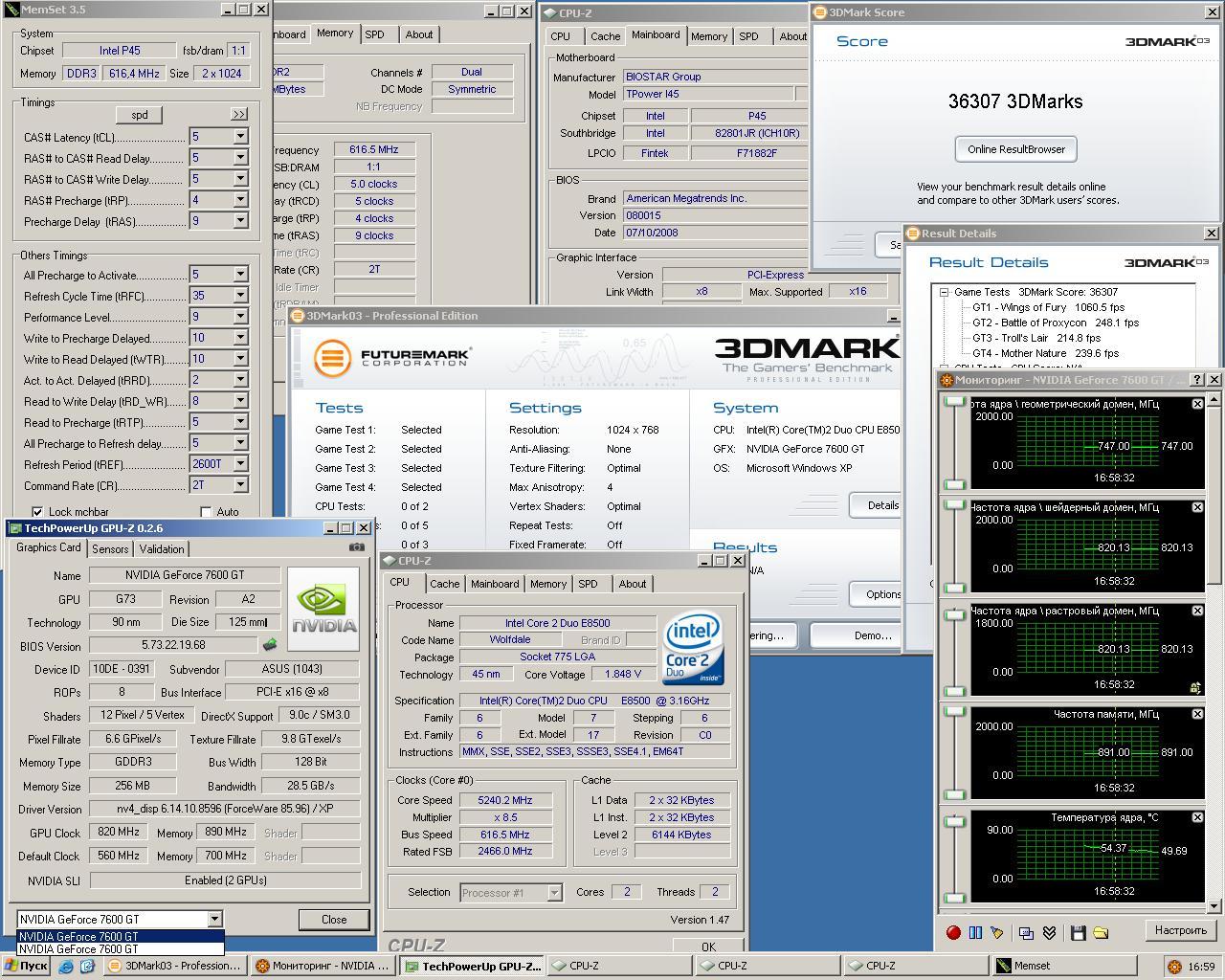
Task: Enable the Auto checkbox in MemSet
Action: click(206, 512)
